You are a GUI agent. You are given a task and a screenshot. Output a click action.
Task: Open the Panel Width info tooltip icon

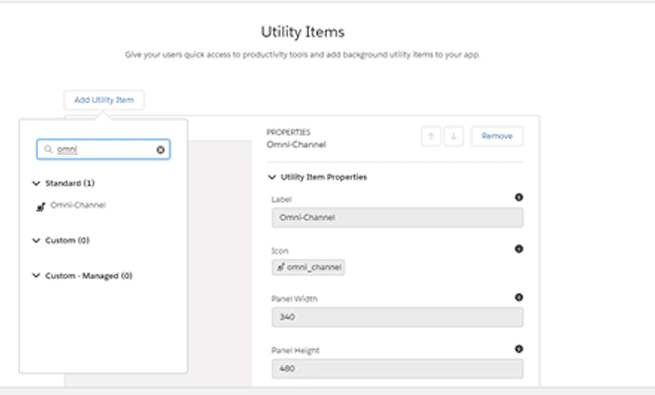click(x=519, y=297)
